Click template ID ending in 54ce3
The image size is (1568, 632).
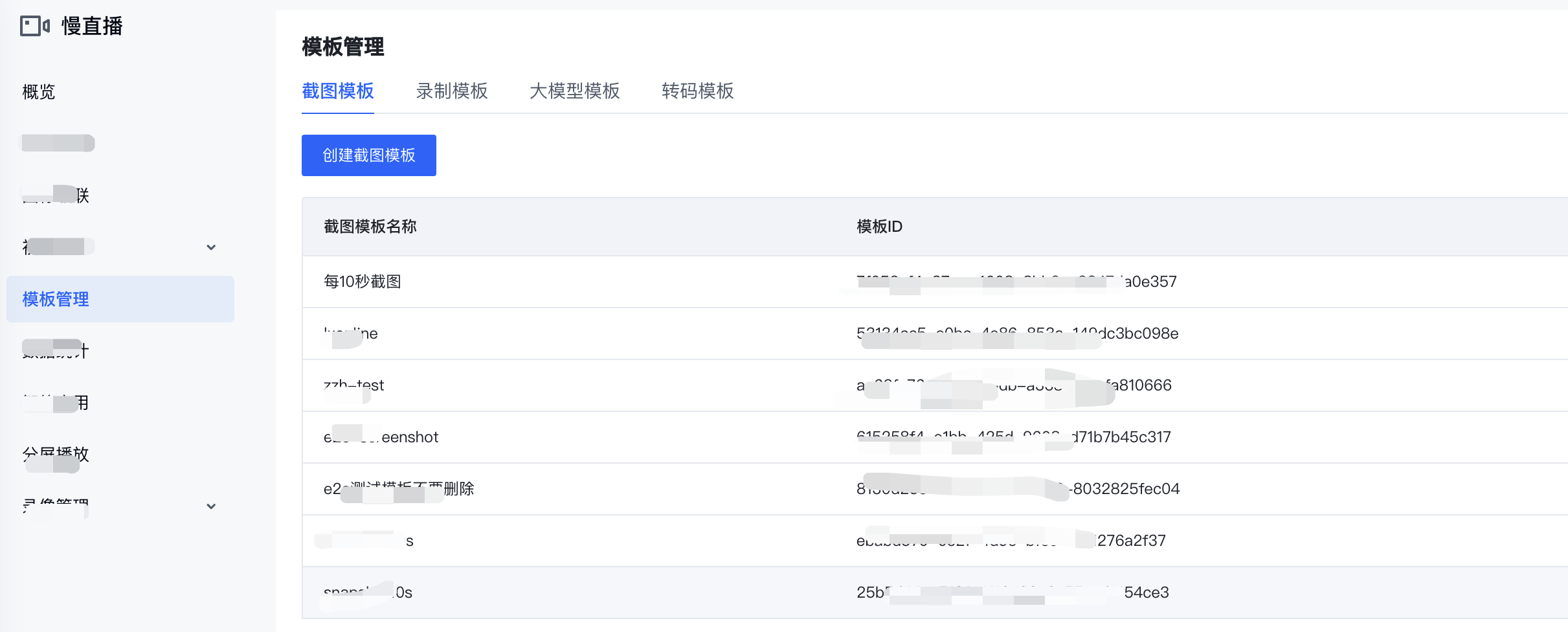click(x=1013, y=592)
